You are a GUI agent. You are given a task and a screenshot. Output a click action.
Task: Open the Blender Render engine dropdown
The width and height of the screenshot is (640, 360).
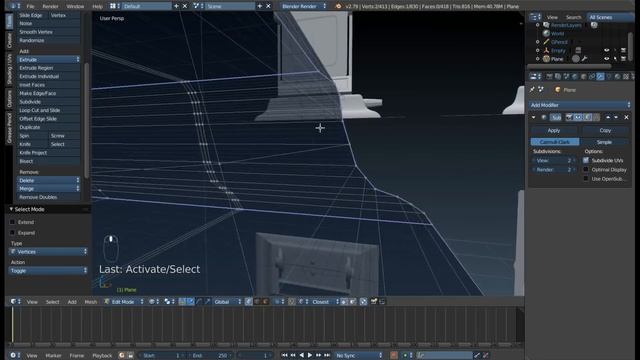304,6
